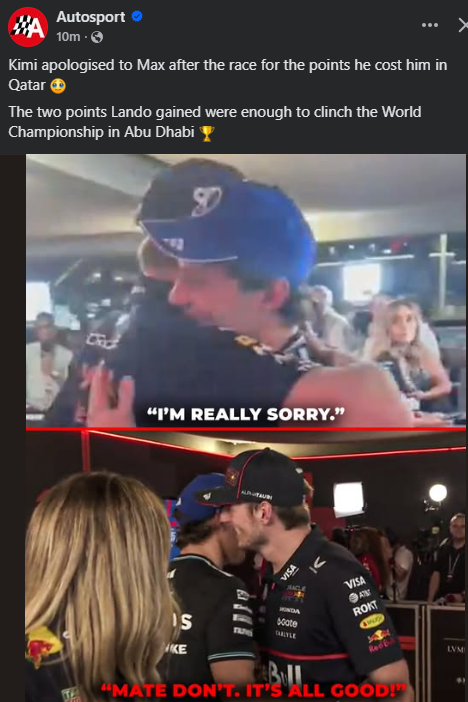Check the globe public audience icon
Screen dimensions: 468x702
[97, 37]
